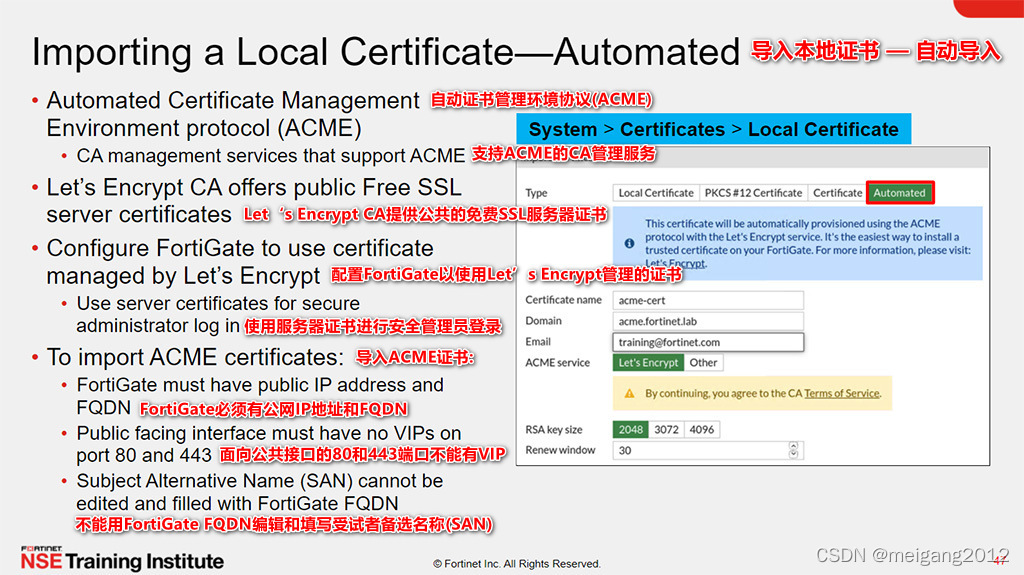
Task: Select the Automated type option
Action: pos(900,193)
